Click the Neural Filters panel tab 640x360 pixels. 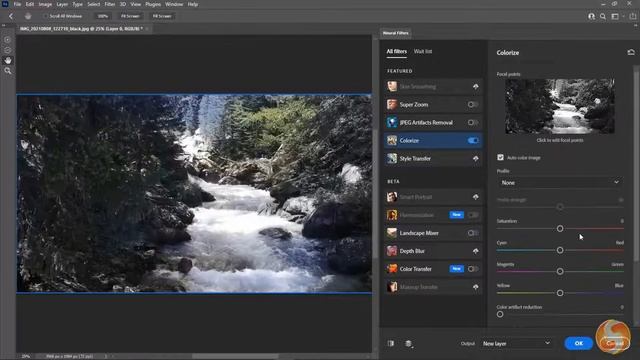396,33
